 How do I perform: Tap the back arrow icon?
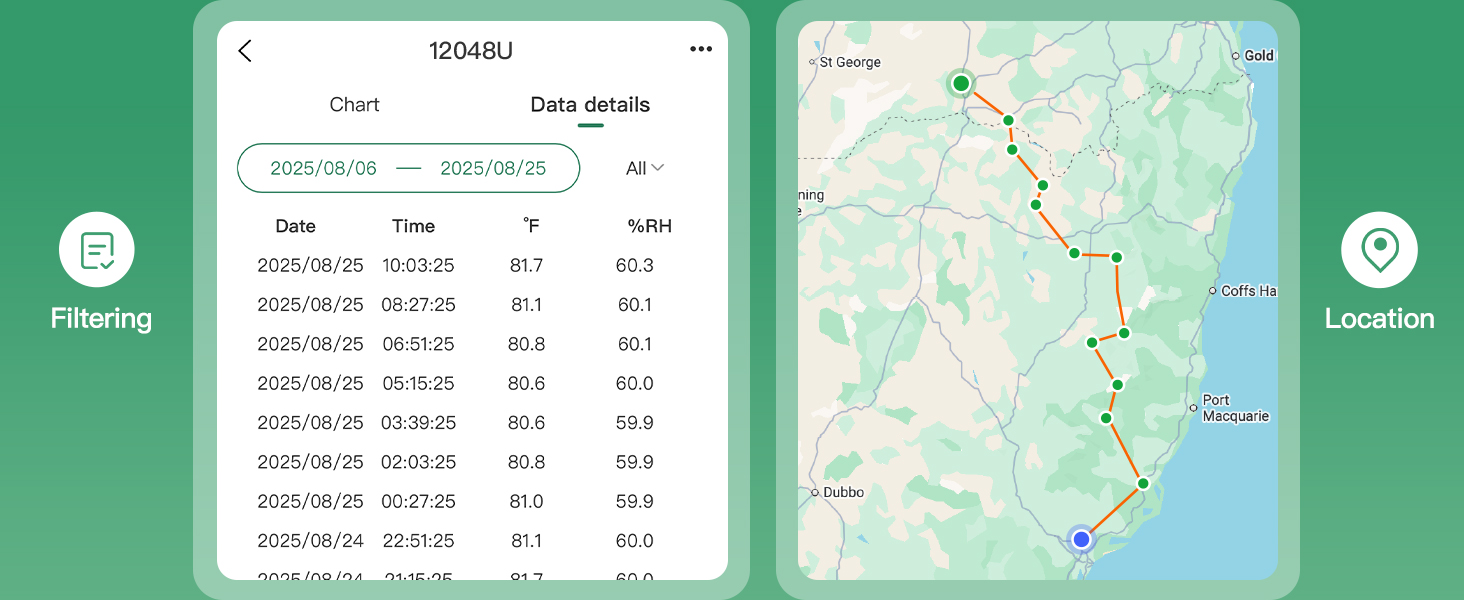[x=245, y=51]
